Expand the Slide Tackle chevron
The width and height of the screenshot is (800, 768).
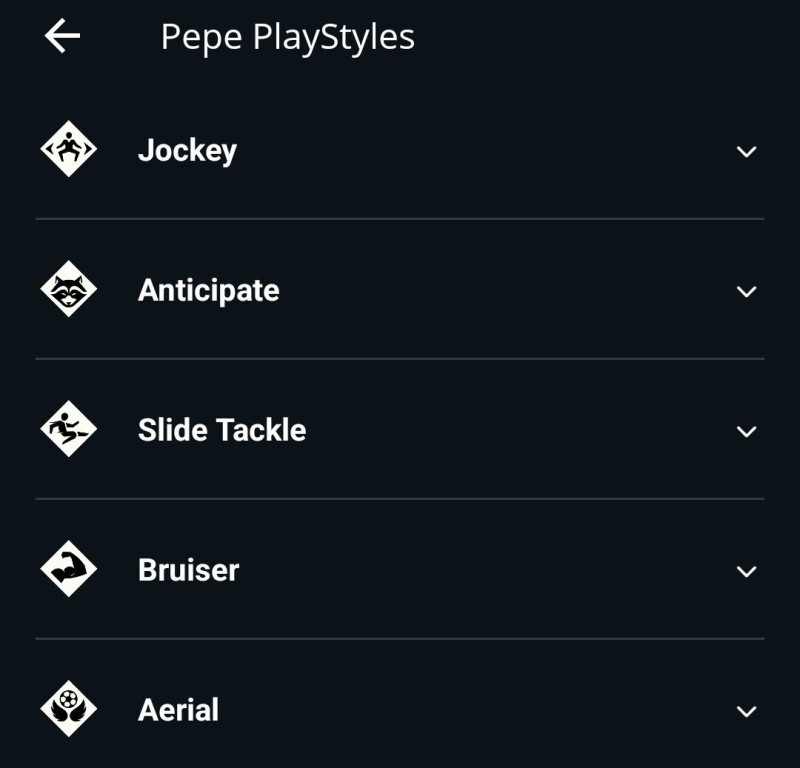click(746, 432)
